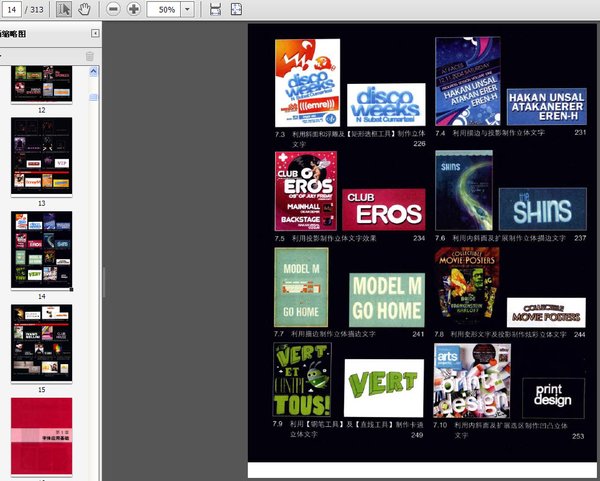Click the '/ 313' total pages label
Screen dimensions: 600x481
point(34,10)
